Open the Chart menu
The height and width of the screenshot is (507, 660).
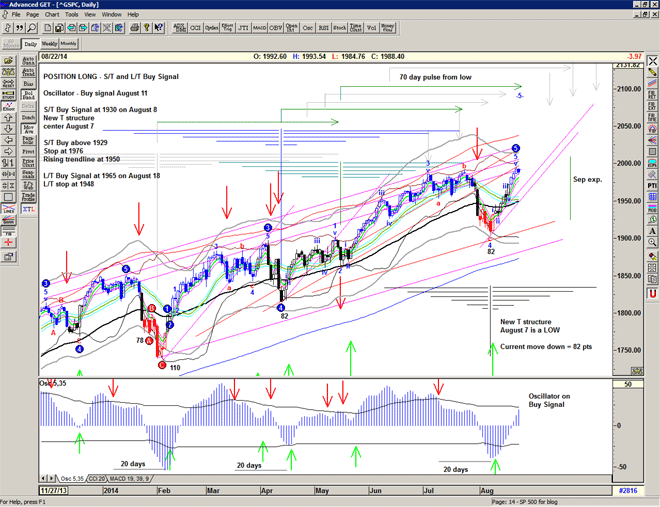(x=52, y=15)
